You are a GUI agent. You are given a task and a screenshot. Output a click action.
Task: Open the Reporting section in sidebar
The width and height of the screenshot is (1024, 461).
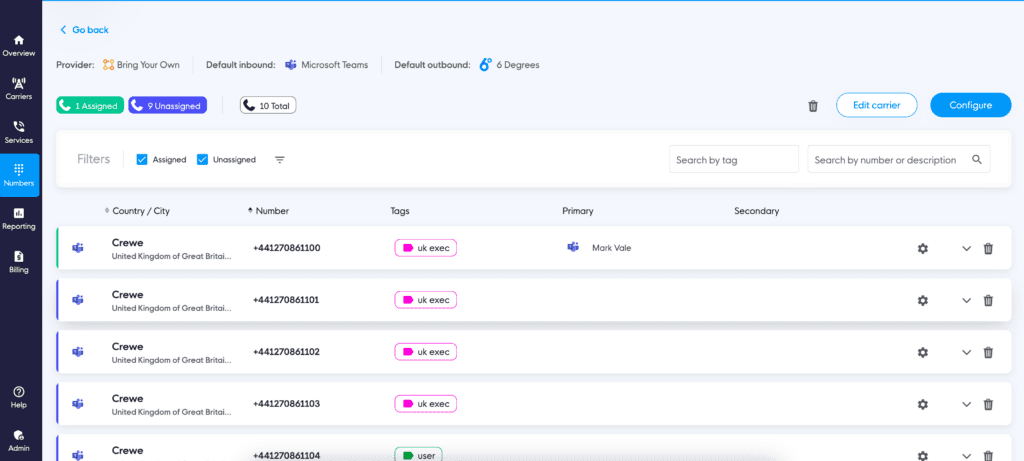click(x=19, y=219)
